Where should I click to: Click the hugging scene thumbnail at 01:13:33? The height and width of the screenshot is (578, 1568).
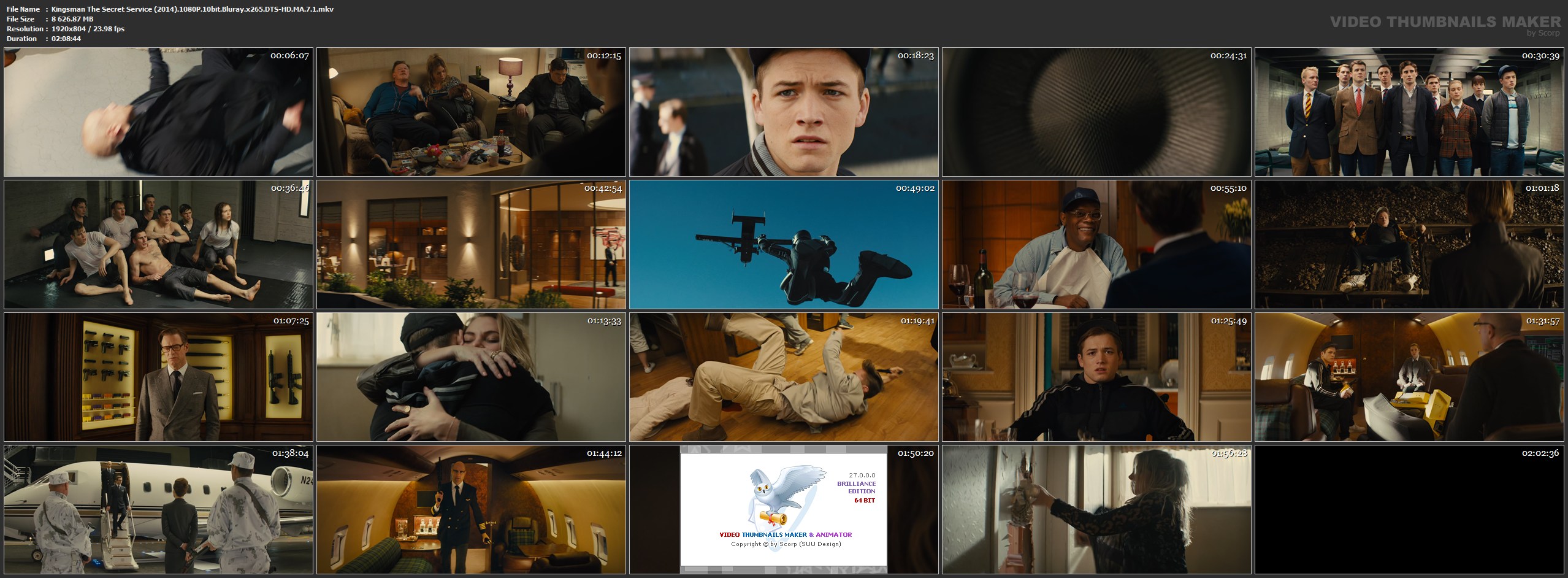click(471, 377)
